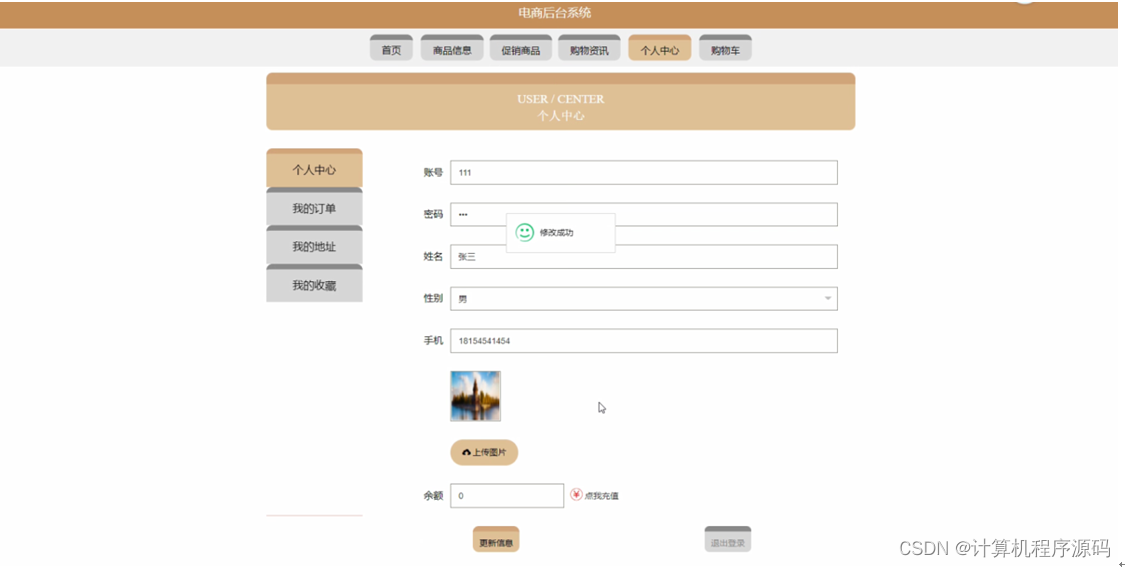This screenshot has width=1125, height=567.
Task: Focus the 账号 input field
Action: pos(644,172)
